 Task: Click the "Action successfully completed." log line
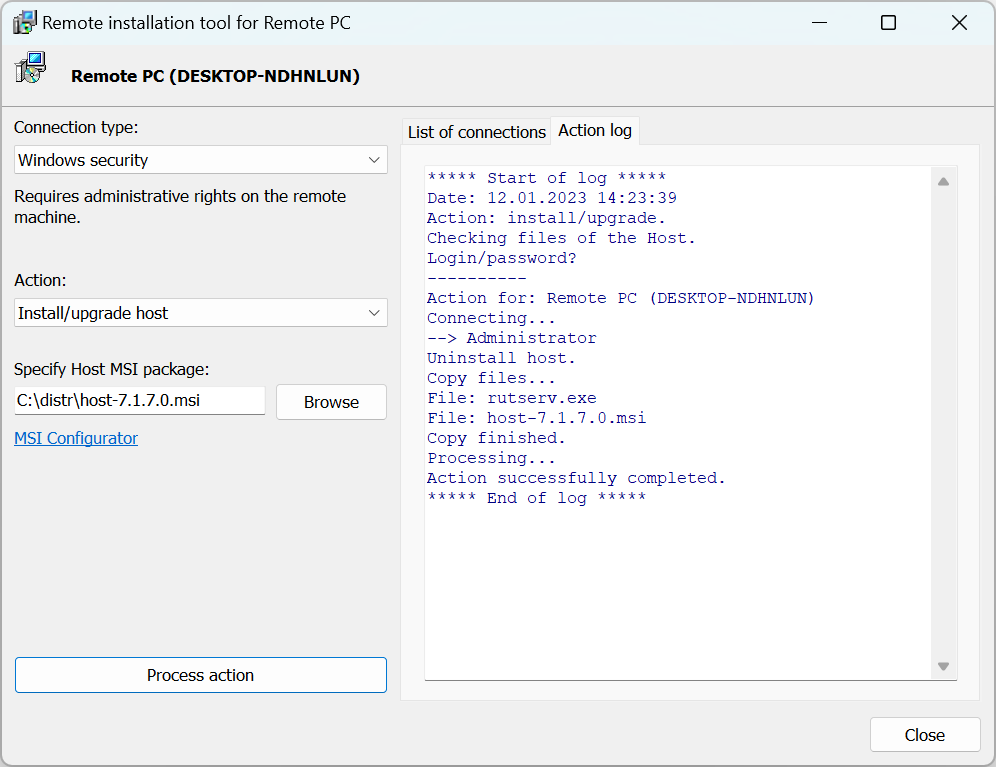click(x=576, y=478)
